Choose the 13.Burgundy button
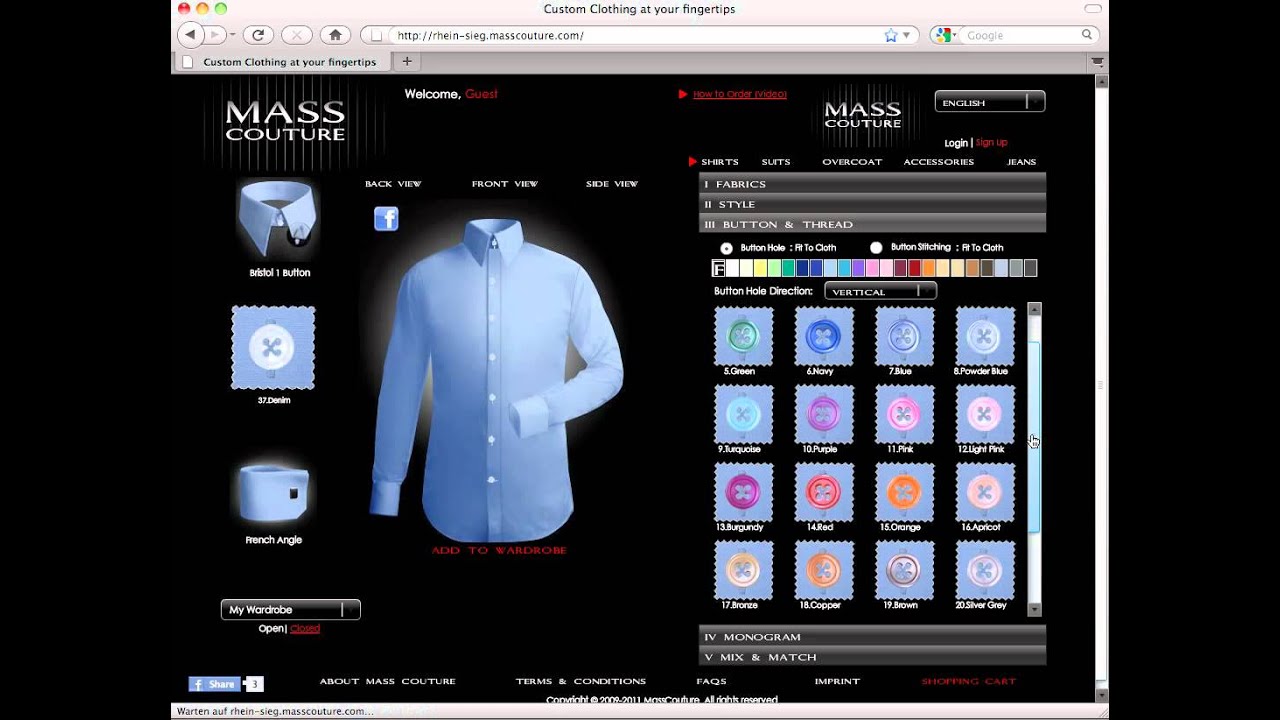1280x720 pixels. 743,492
